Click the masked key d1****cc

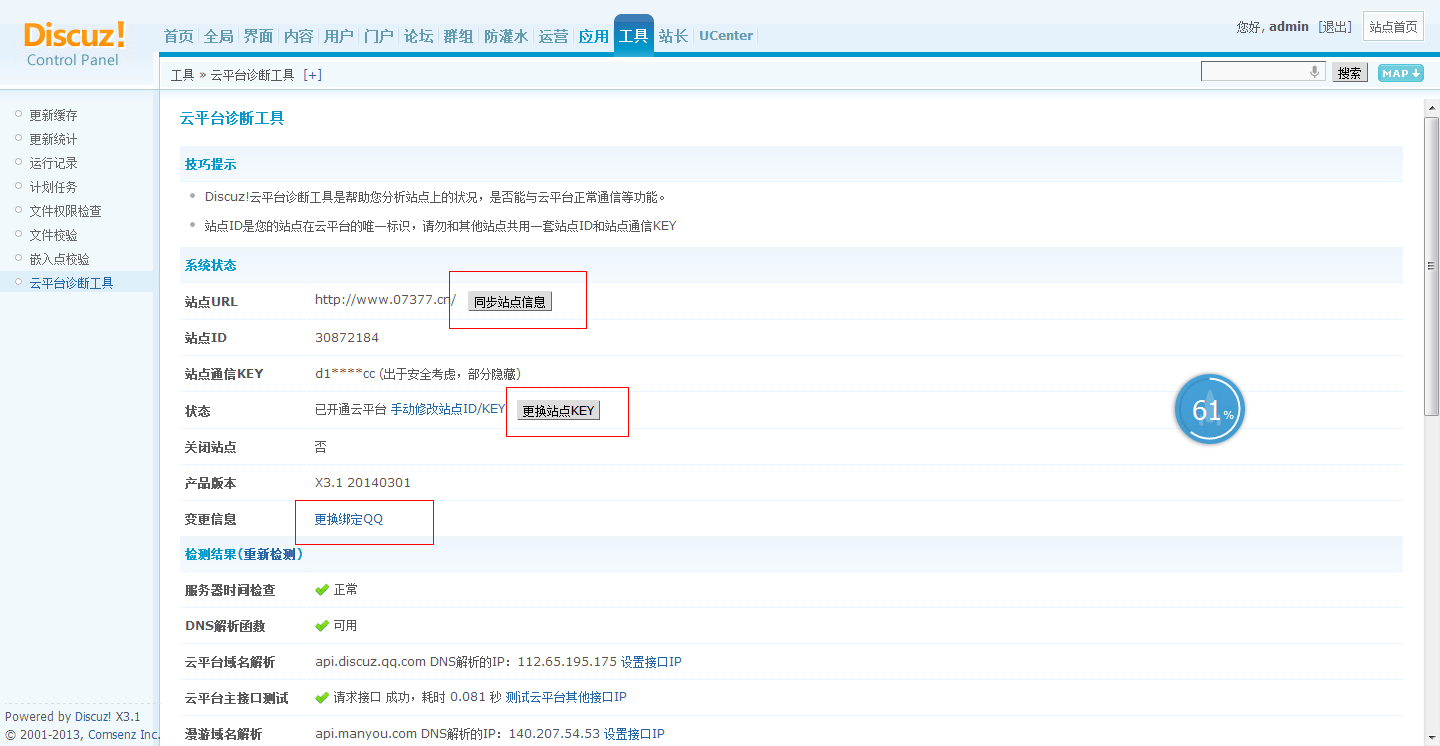tap(345, 374)
